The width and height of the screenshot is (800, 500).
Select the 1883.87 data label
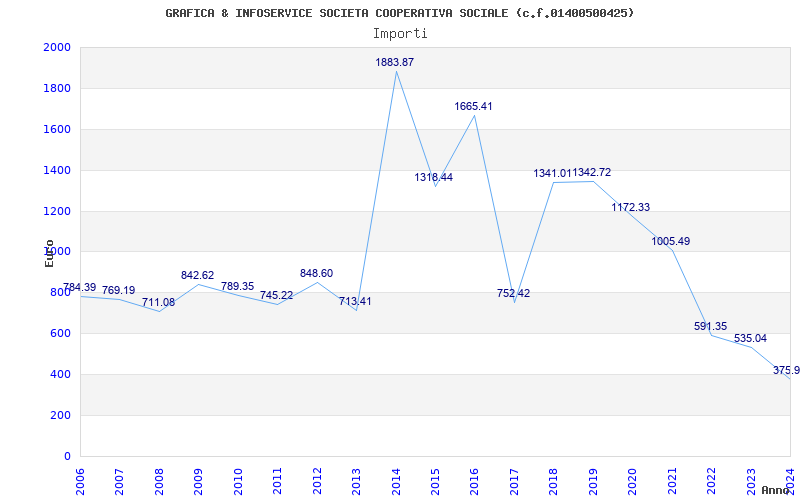(395, 62)
